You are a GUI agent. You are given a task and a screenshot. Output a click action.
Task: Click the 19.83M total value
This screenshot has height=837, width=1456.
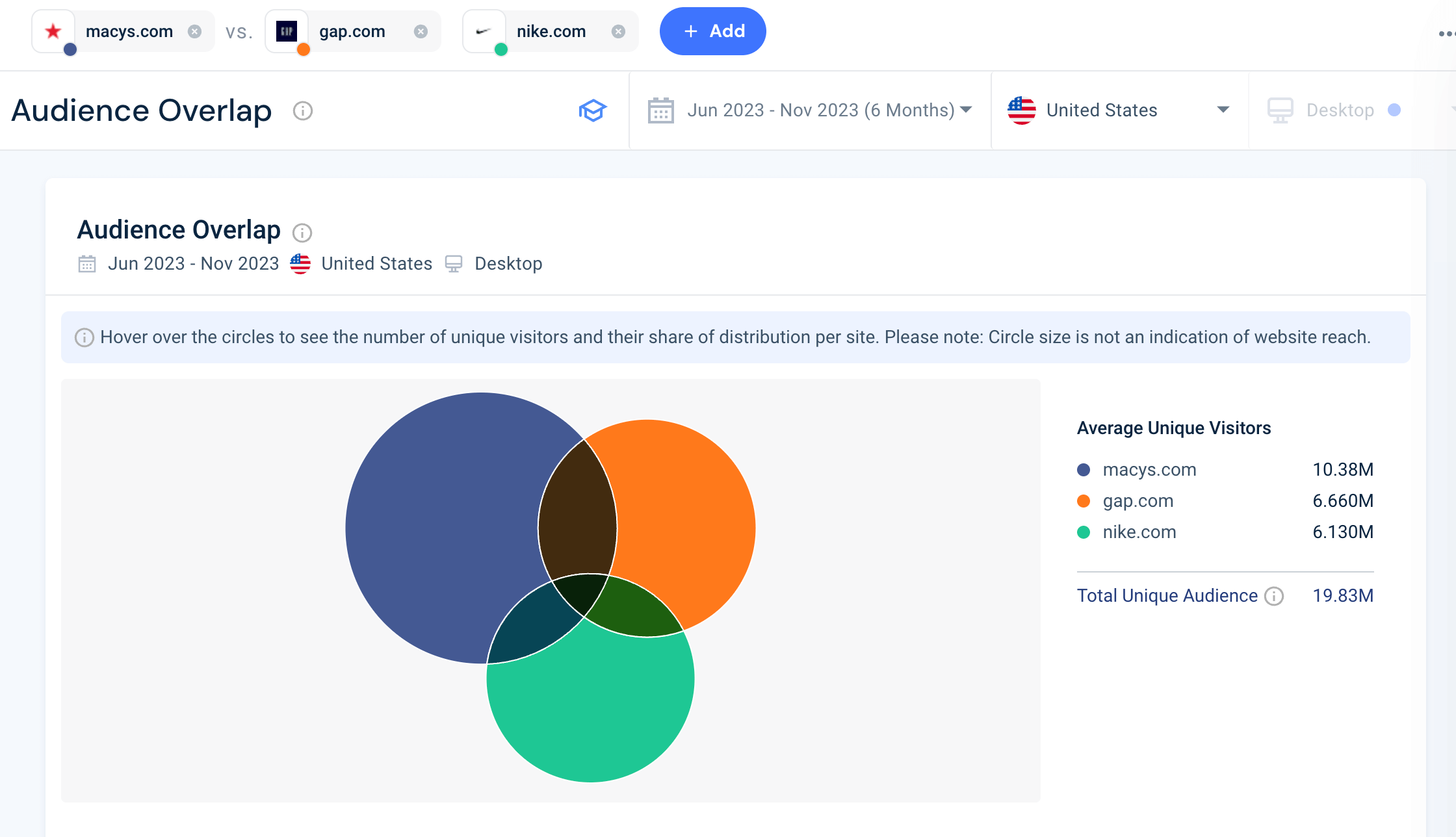[x=1343, y=596]
